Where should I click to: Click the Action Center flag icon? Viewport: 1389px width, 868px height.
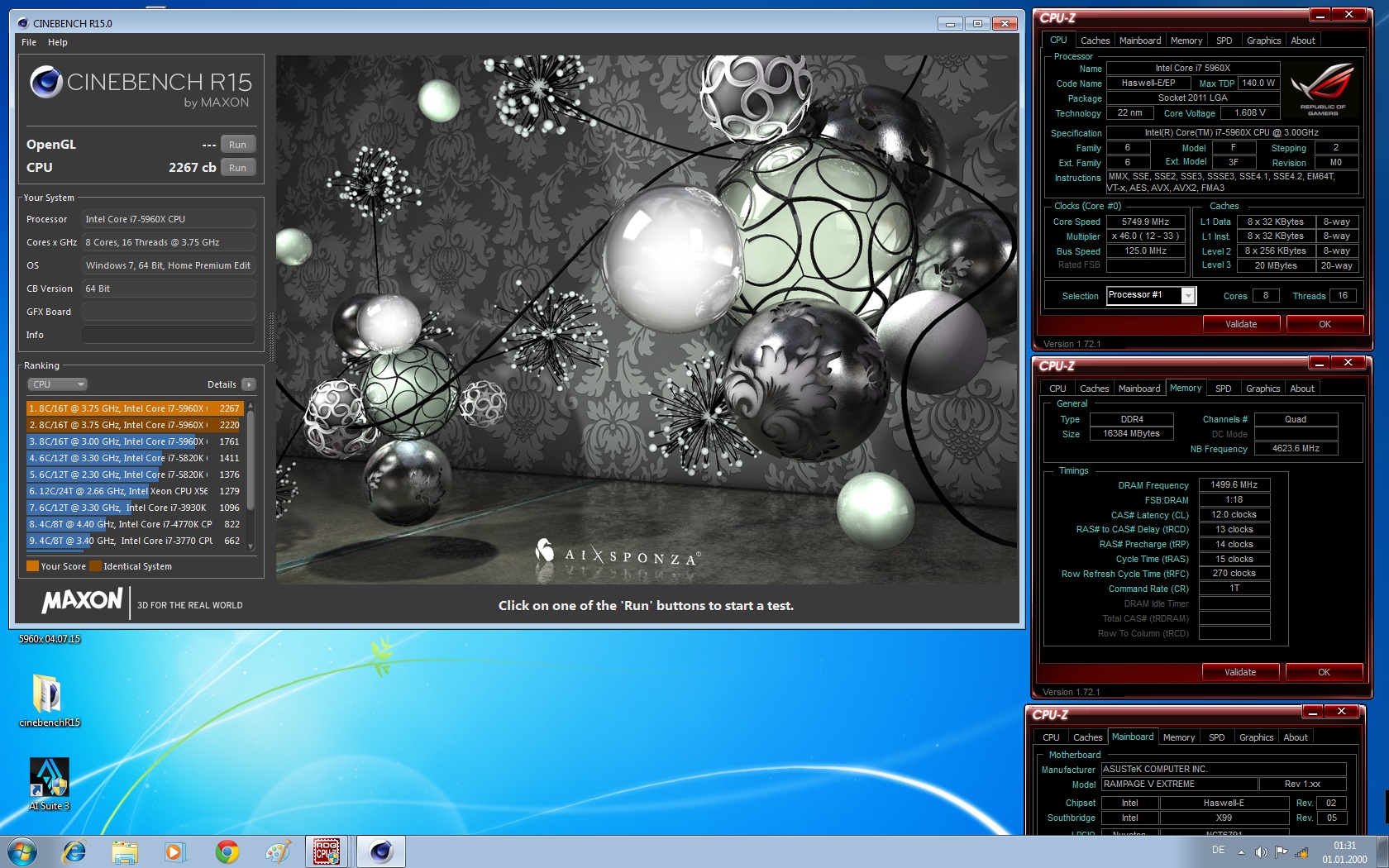click(x=1282, y=851)
